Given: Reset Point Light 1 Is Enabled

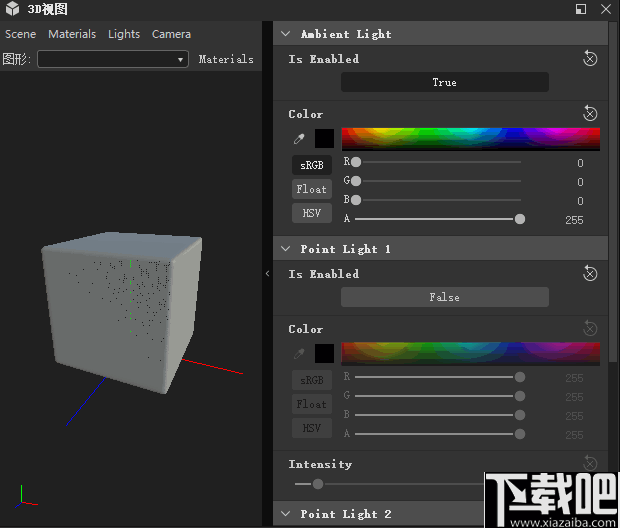Looking at the screenshot, I should (x=590, y=274).
